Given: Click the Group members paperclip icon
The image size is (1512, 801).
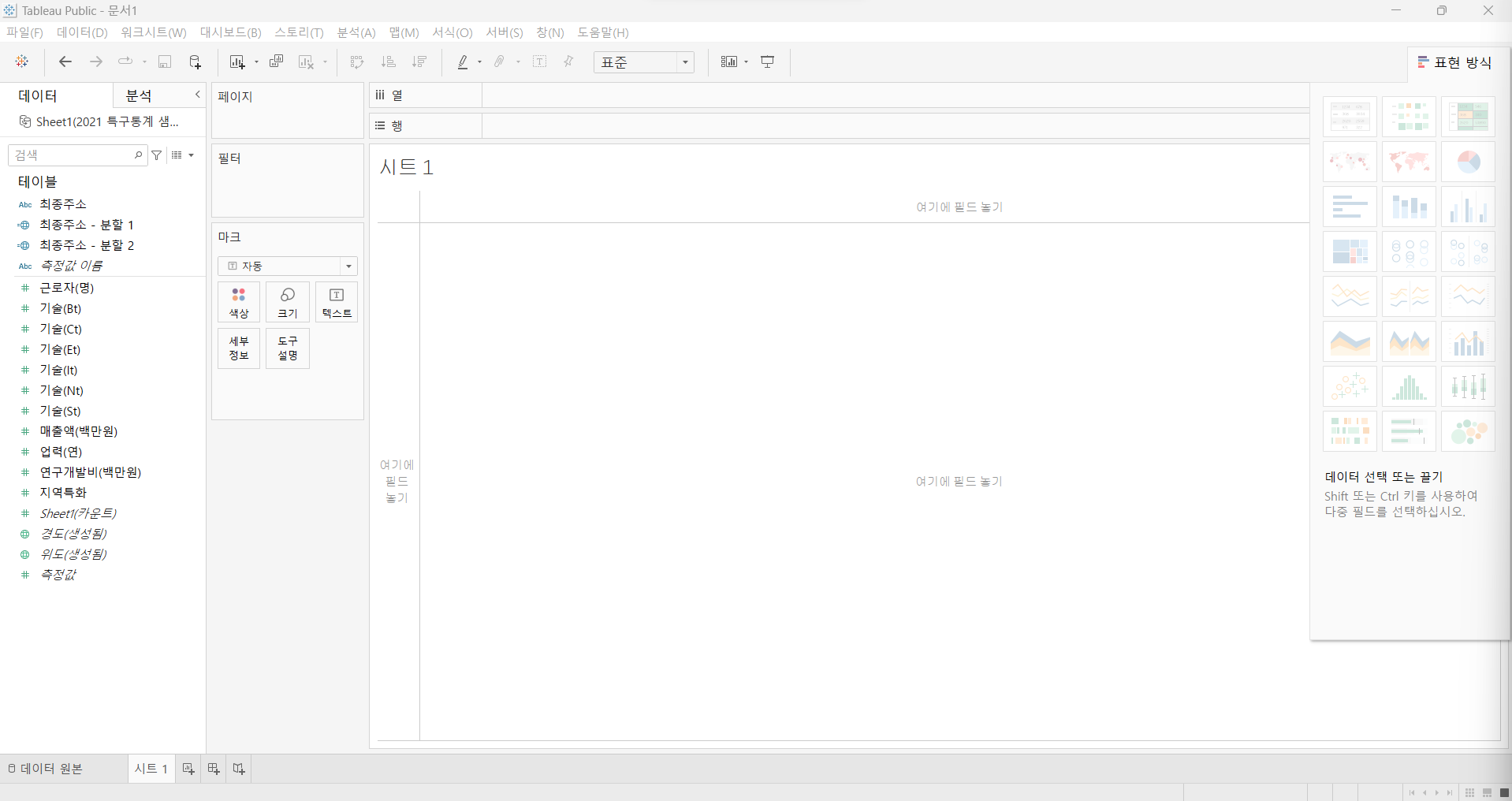Looking at the screenshot, I should [500, 61].
